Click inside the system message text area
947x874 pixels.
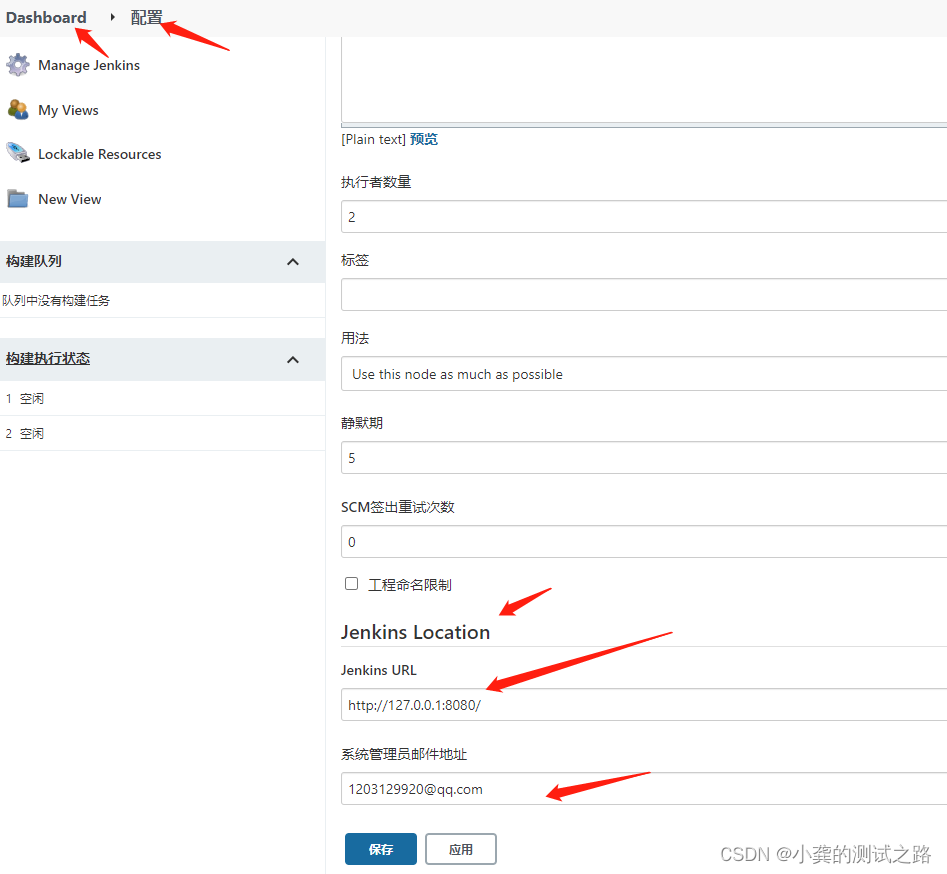tap(644, 79)
